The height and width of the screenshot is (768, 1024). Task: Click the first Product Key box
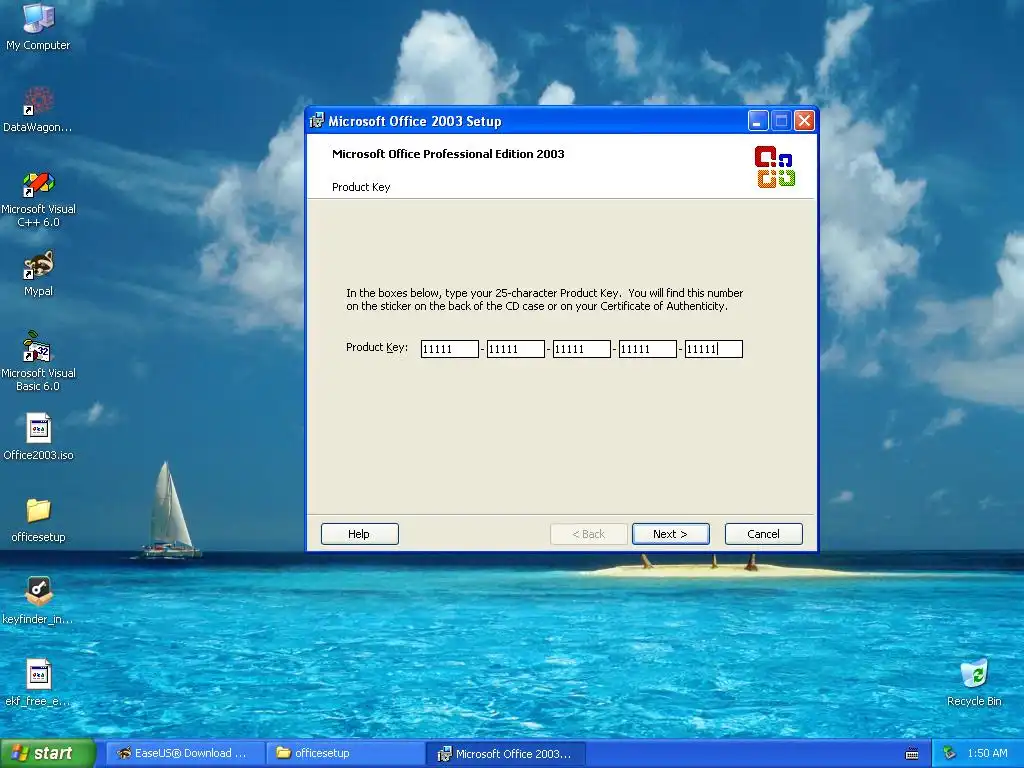tap(449, 349)
